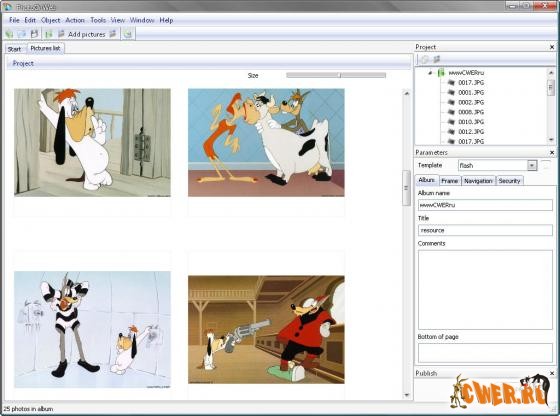Open the Help menu
This screenshot has height=416, width=560.
point(166,20)
